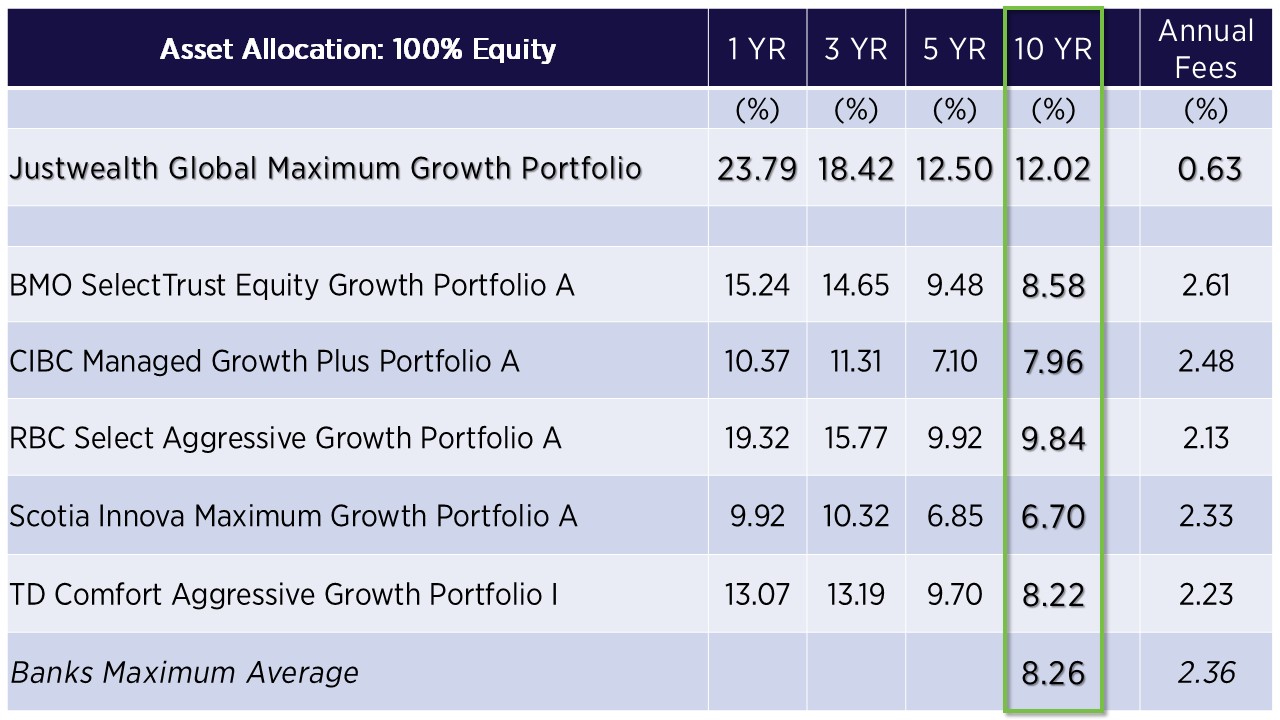Select the 1 YR column header

[x=757, y=49]
